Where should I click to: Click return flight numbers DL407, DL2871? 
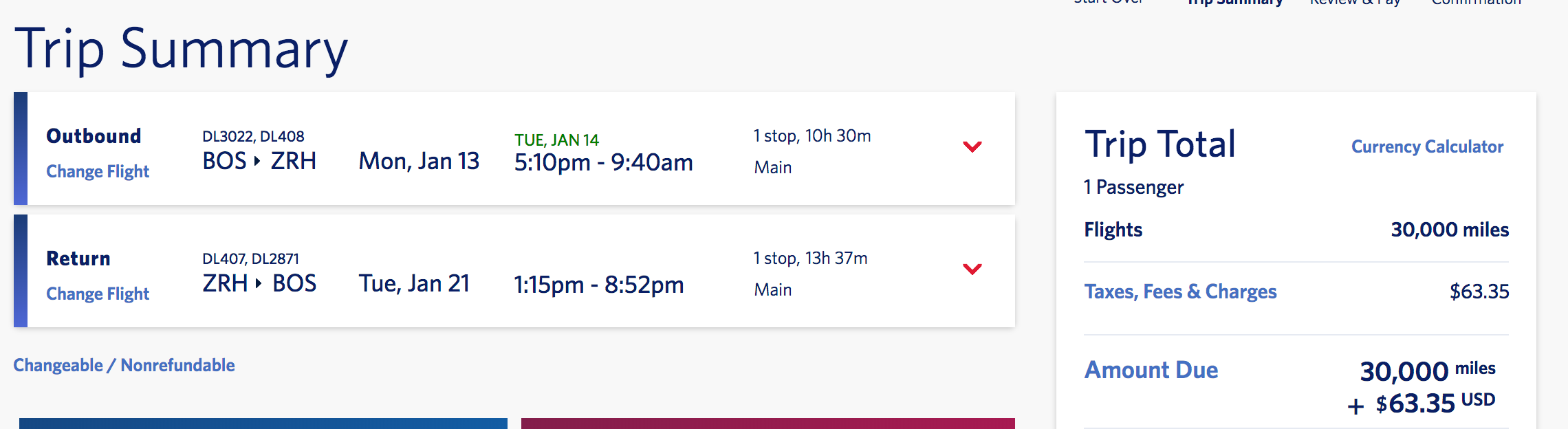pos(250,258)
